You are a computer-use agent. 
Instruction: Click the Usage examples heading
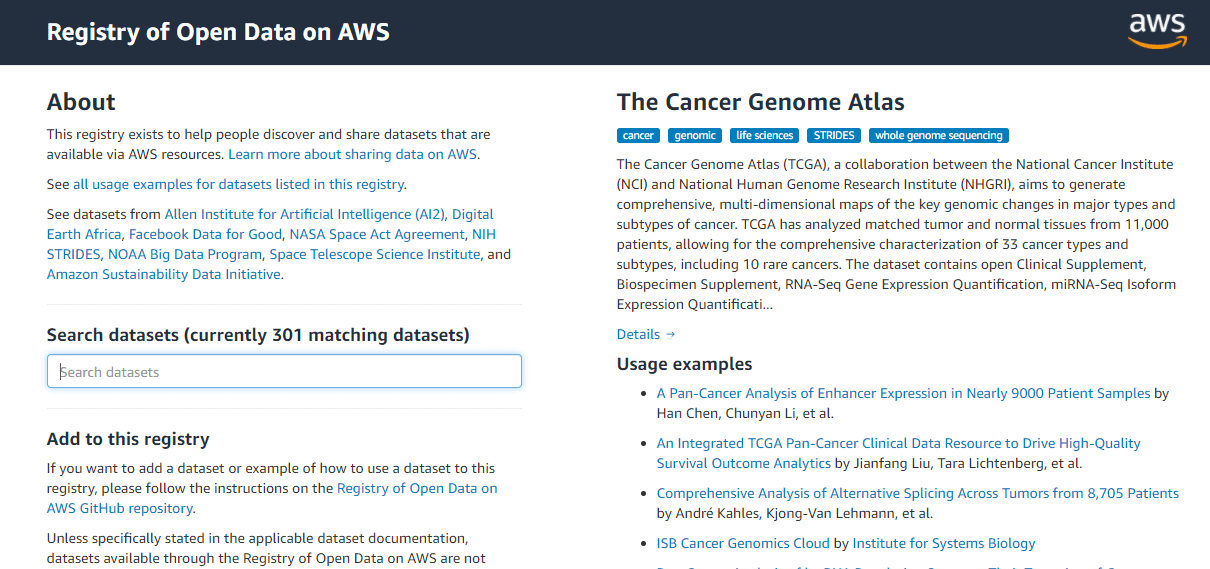click(685, 364)
